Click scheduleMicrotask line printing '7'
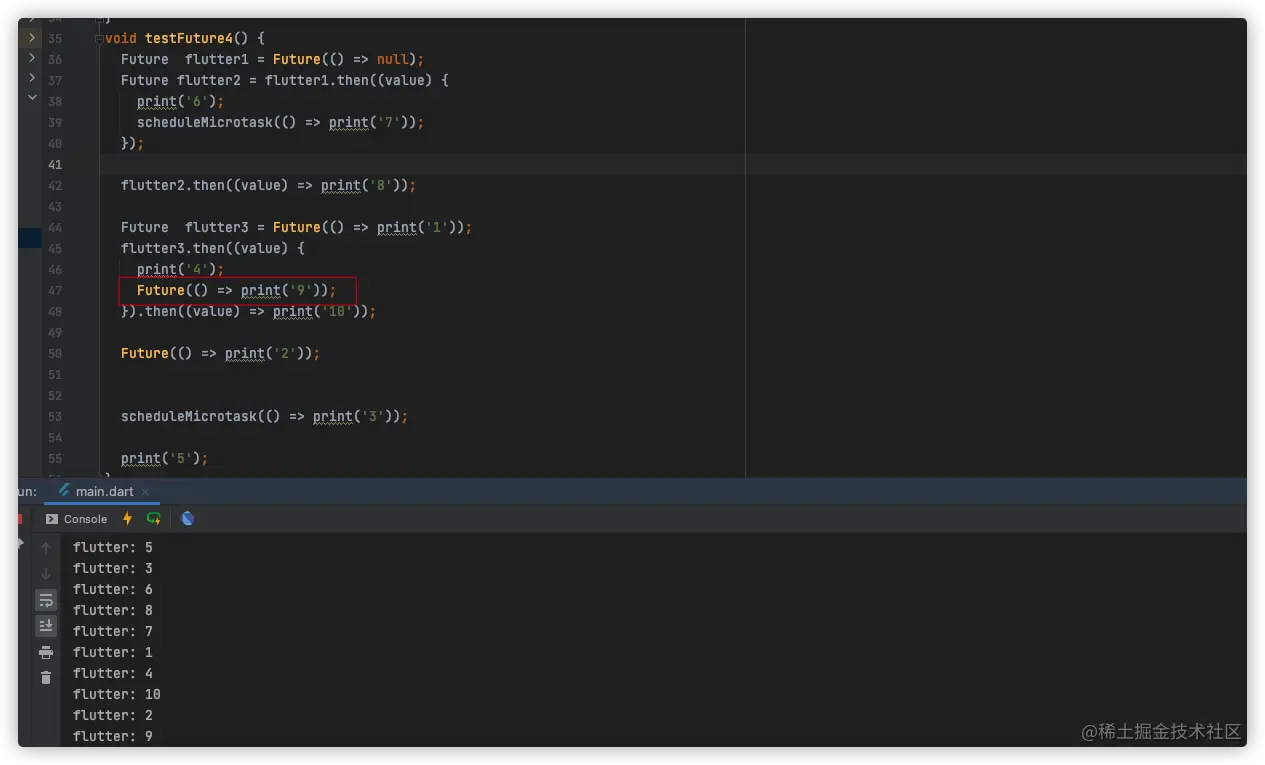Viewport: 1265px width, 765px height. (280, 122)
